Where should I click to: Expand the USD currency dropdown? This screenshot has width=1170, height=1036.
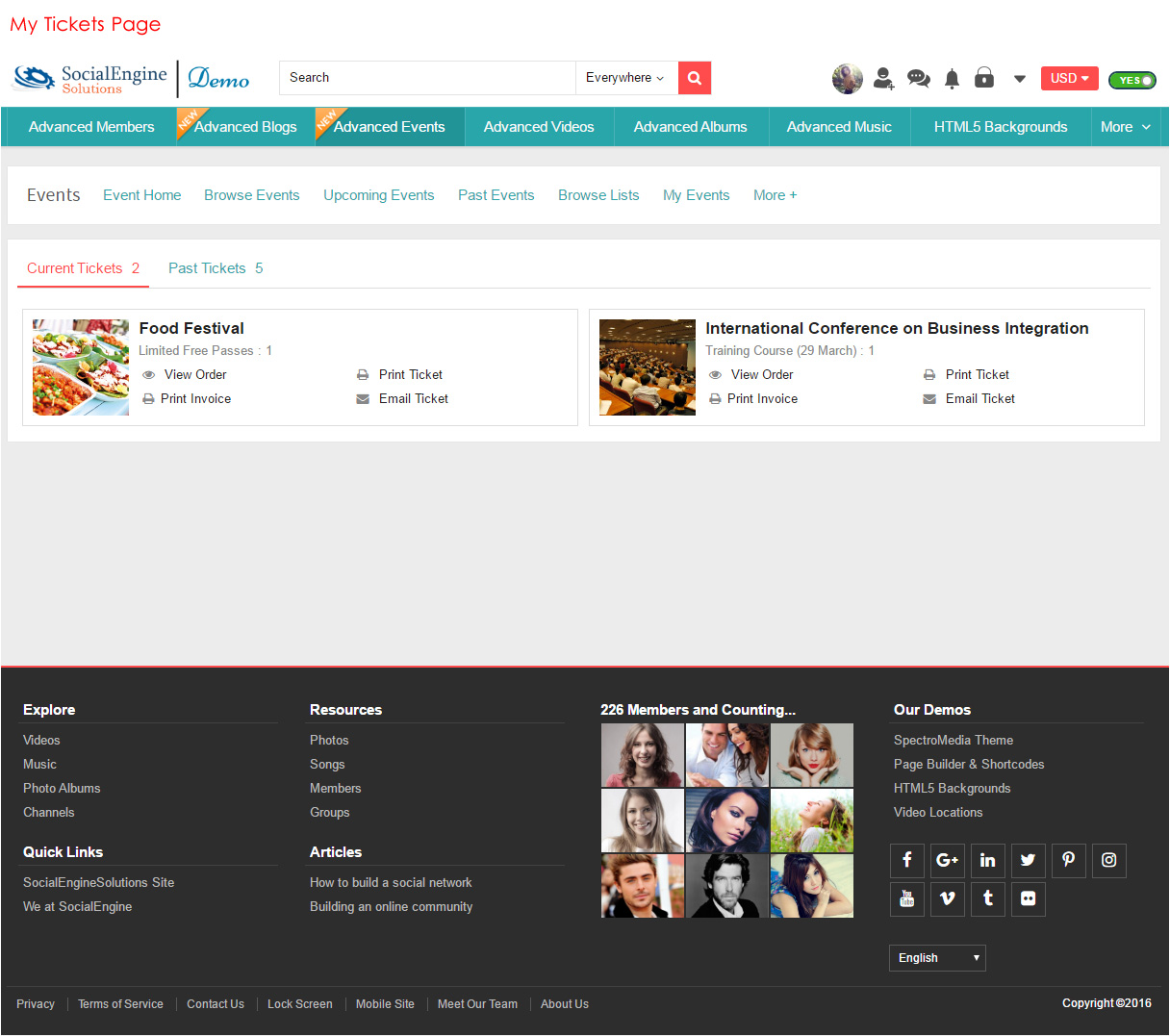coord(1069,78)
